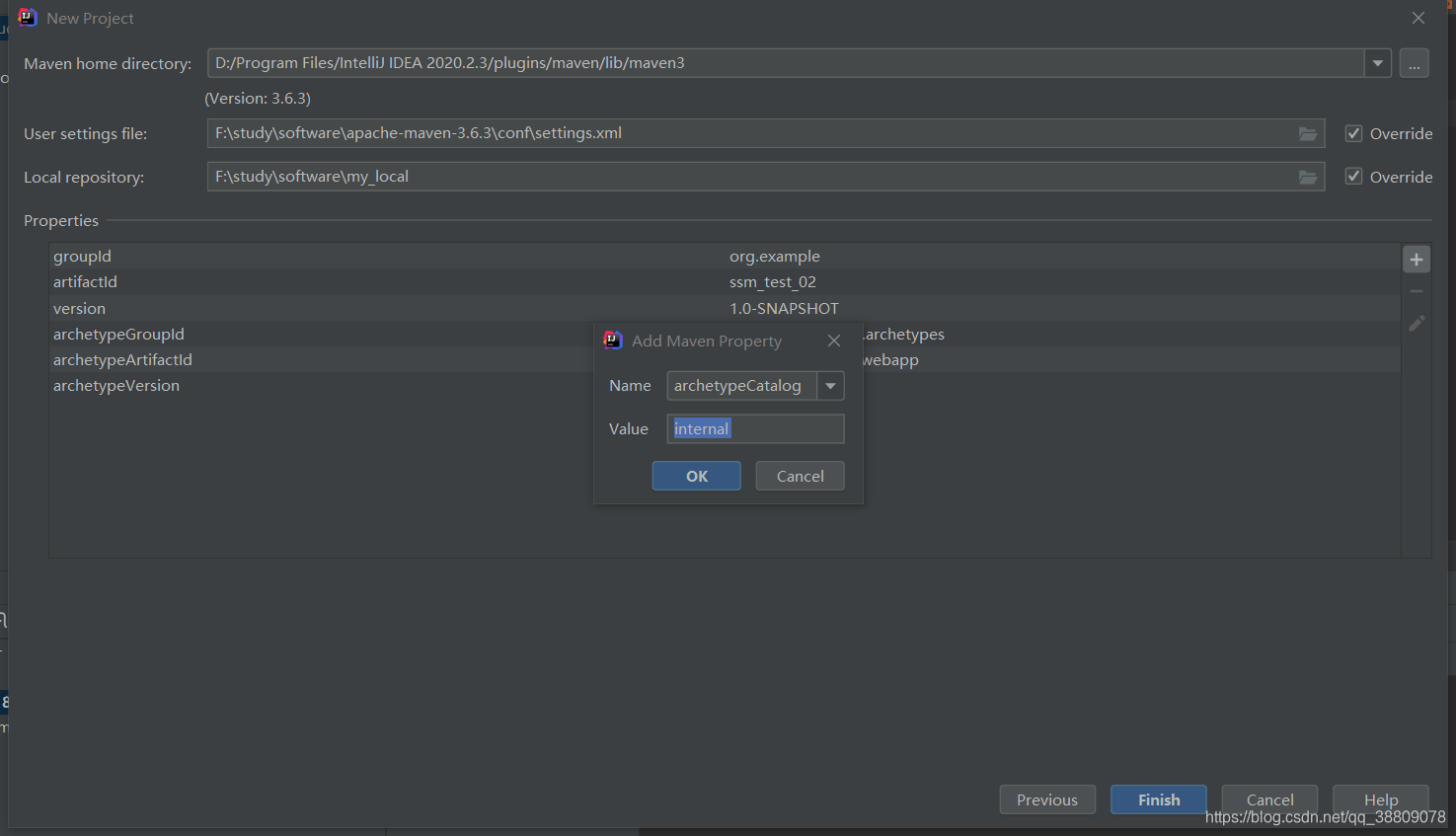Click the (Version: 3.6.3) label
The image size is (1456, 836).
point(258,99)
